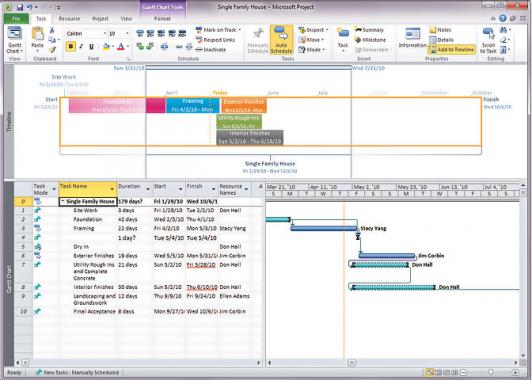Open the Mark on Track dropdown
Viewport: 532px width, 380px height.
pos(240,30)
